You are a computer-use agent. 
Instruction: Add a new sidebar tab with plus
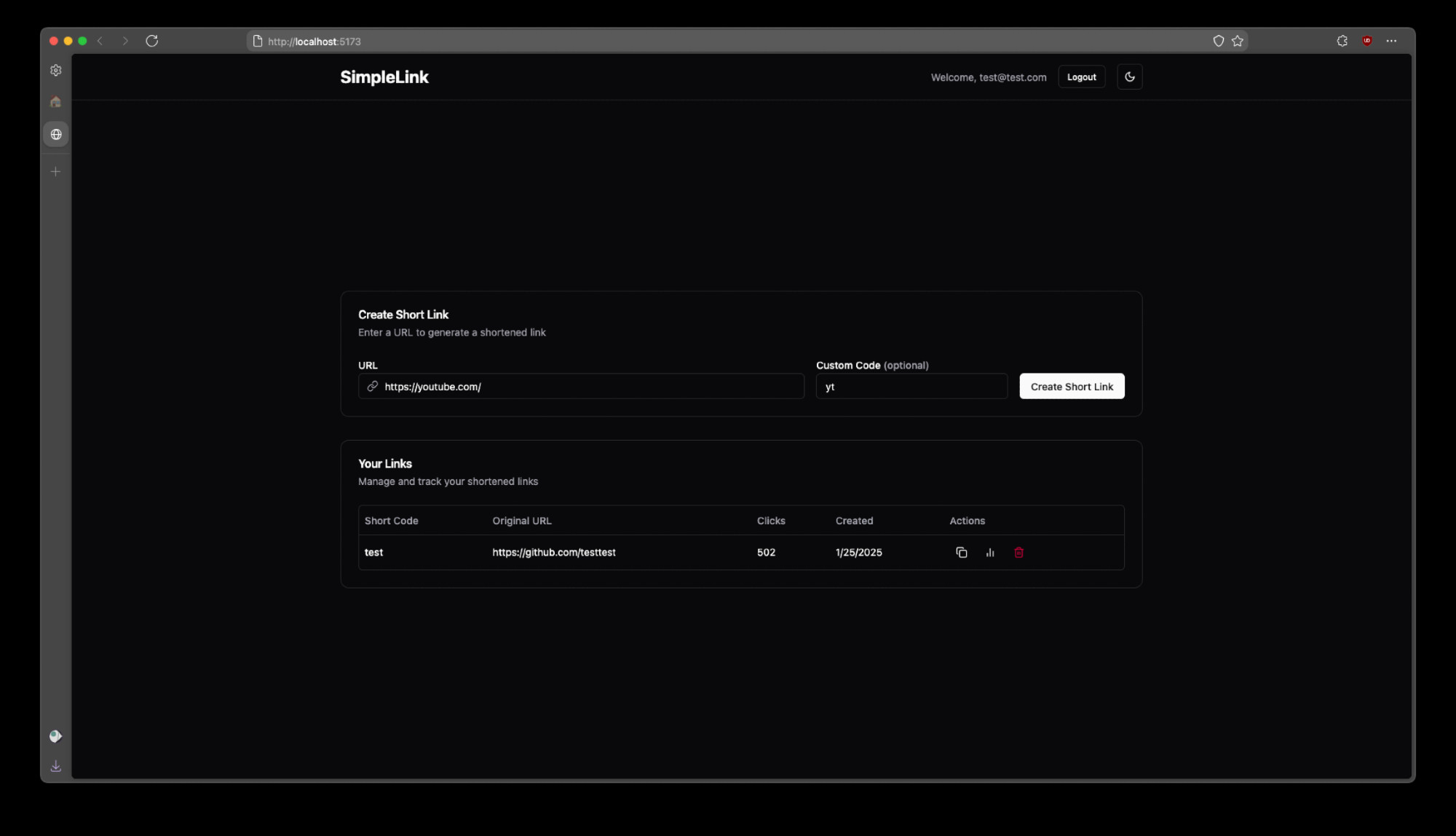click(x=56, y=172)
